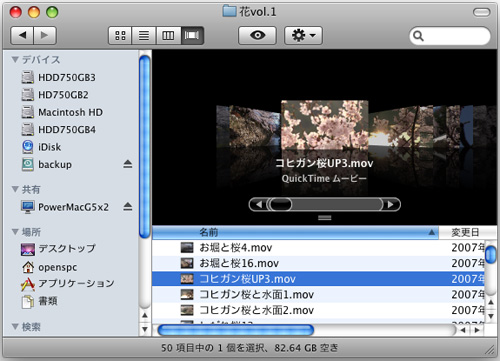Collapse the 場所 sidebar section
The image size is (500, 361).
pos(15,232)
